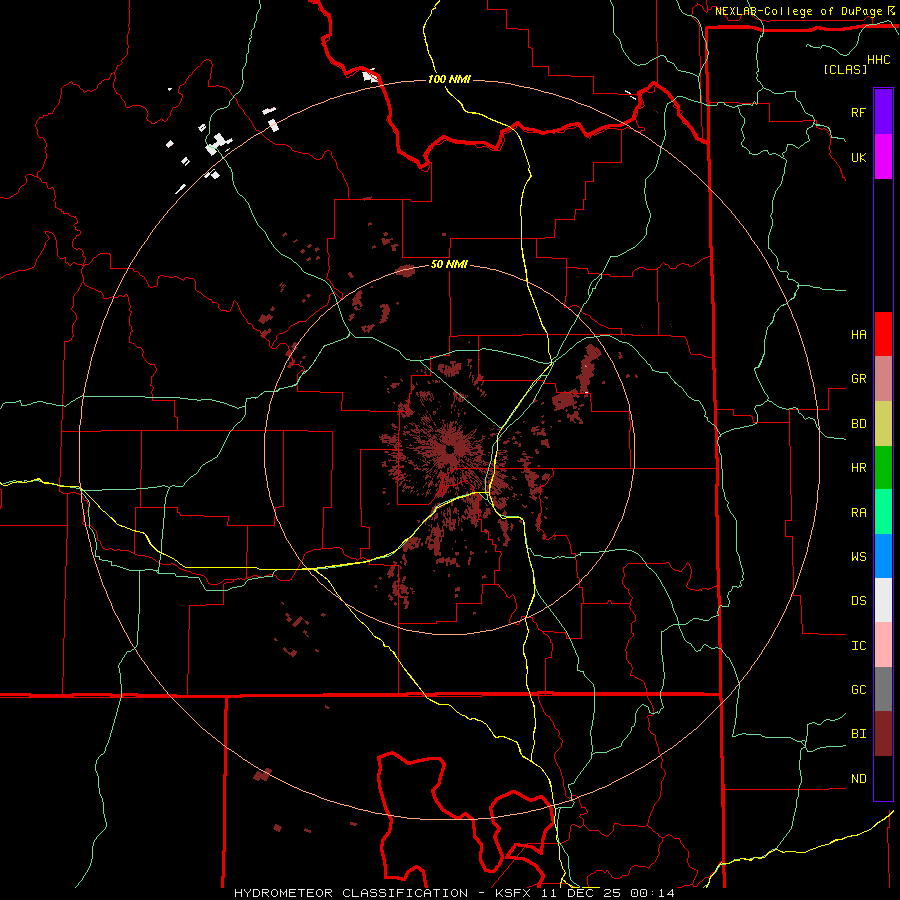The height and width of the screenshot is (900, 900).
Task: Select the GR salmon legend swatch
Action: 883,379
